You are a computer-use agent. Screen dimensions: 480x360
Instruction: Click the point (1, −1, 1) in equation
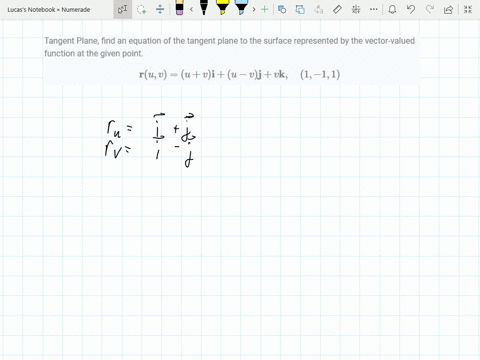point(320,74)
